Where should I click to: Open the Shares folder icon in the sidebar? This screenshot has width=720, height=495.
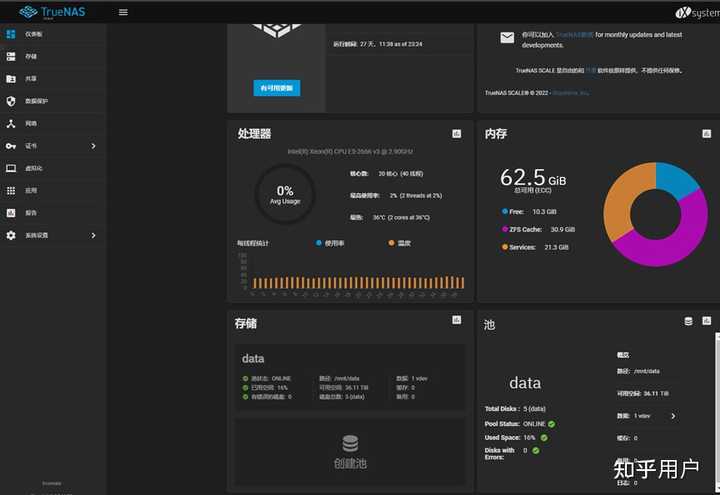tap(11, 79)
